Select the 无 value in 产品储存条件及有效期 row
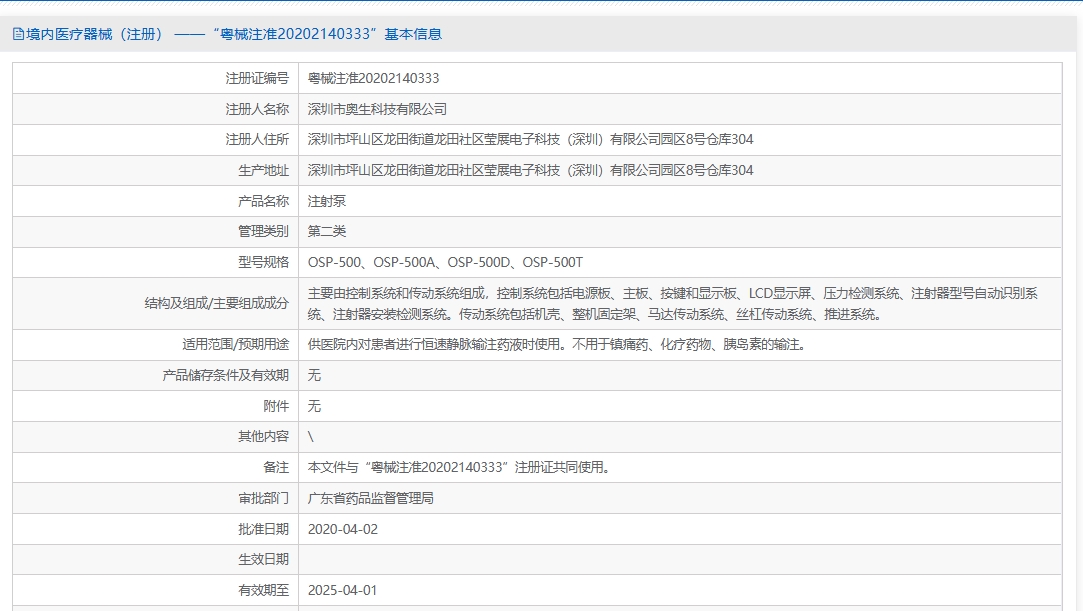The image size is (1083, 611). pos(314,375)
